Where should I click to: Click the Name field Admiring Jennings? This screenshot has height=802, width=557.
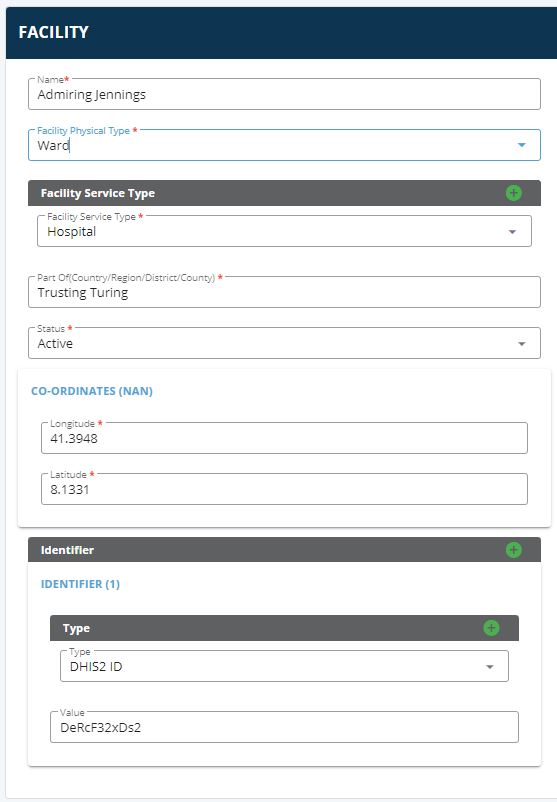[284, 94]
